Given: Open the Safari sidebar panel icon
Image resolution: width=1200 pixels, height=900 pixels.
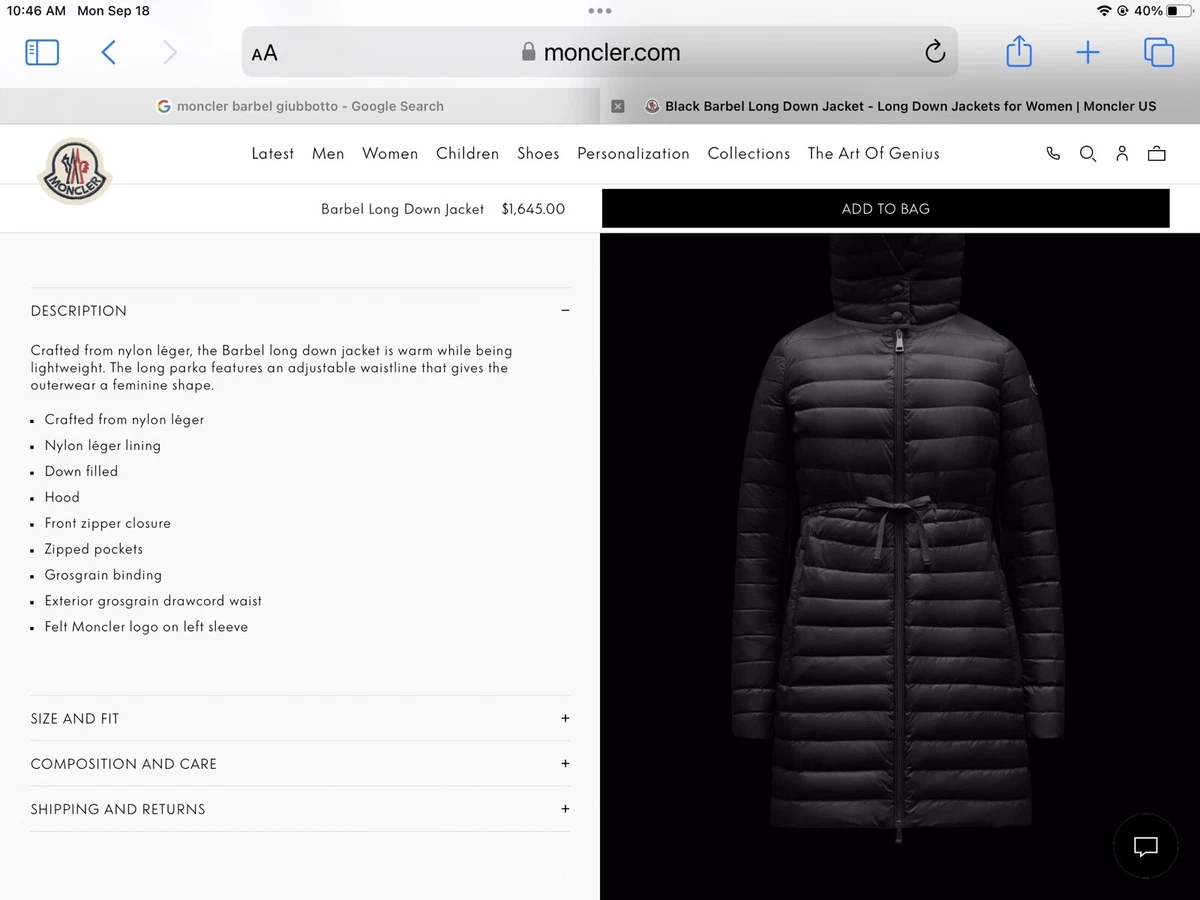Looking at the screenshot, I should tap(42, 53).
